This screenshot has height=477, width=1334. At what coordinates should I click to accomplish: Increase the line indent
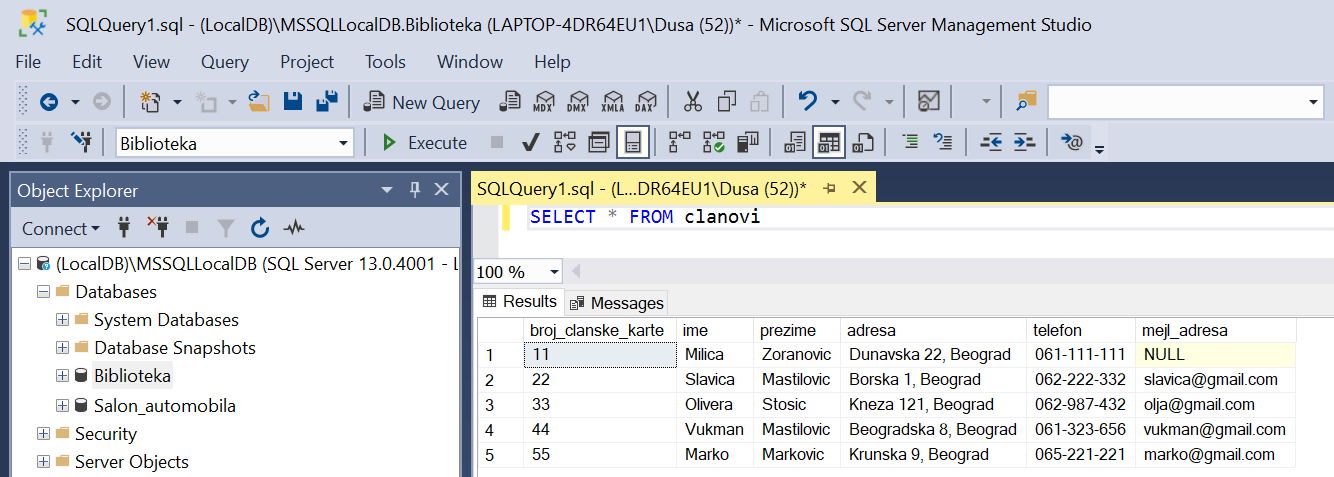1023,143
